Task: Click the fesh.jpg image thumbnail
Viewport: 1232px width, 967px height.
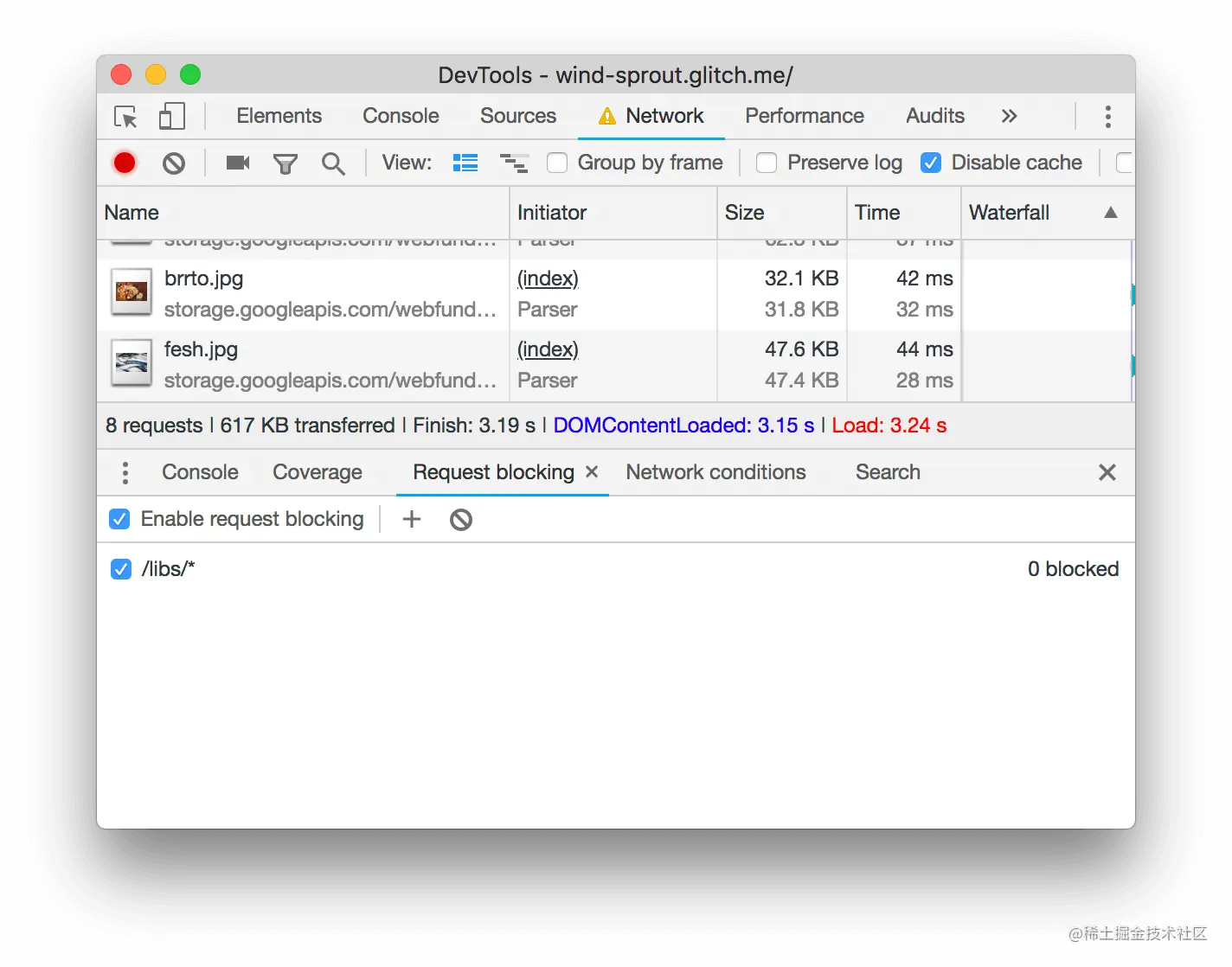Action: [132, 364]
